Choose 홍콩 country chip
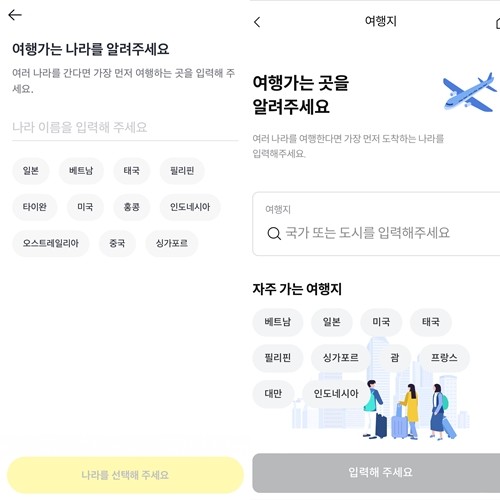The width and height of the screenshot is (500, 500). 132,207
